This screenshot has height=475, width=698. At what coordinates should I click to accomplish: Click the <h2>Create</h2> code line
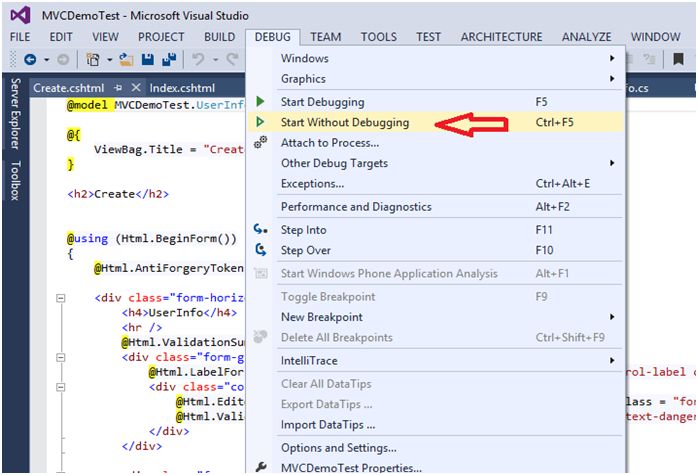(118, 194)
